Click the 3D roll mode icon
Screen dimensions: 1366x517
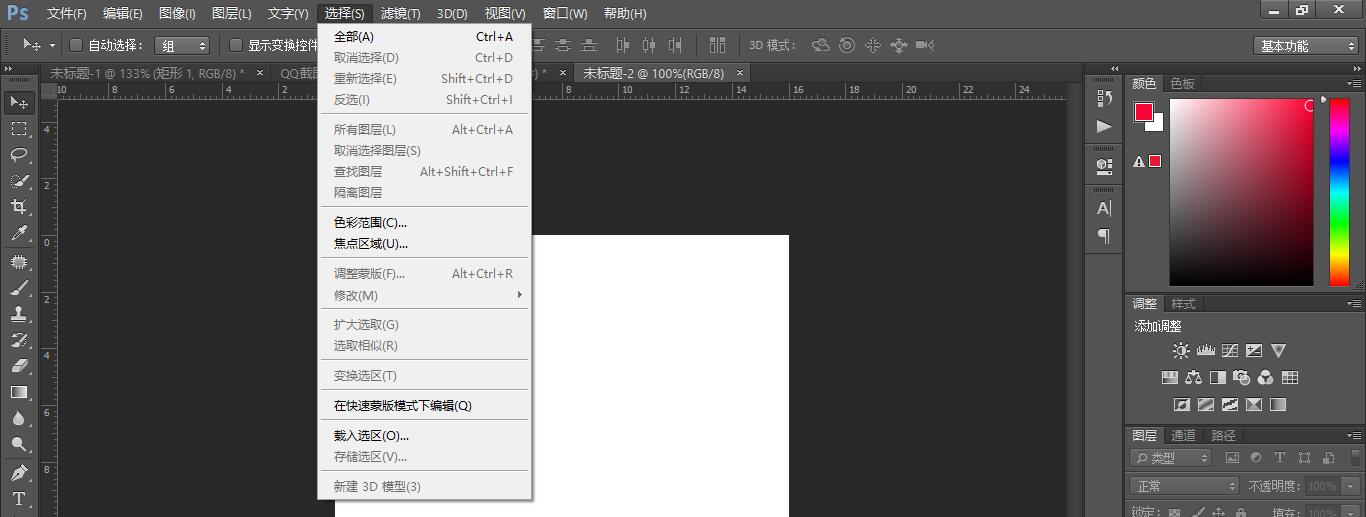coord(847,45)
